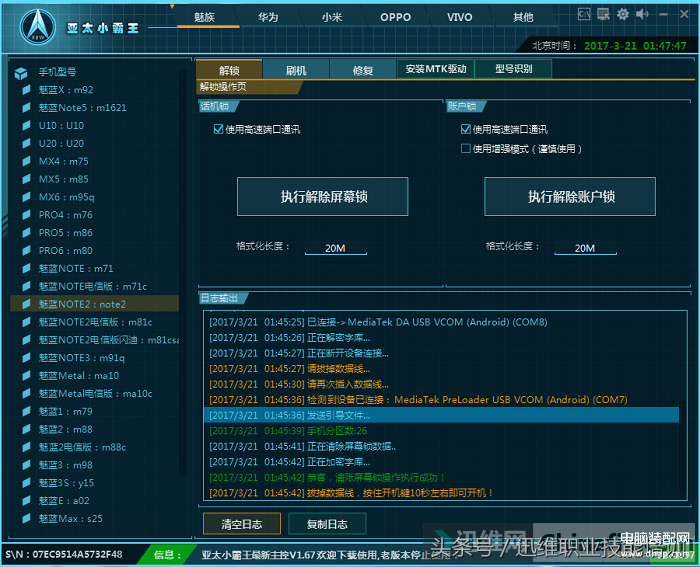Viewport: 700px width, 567px height.
Task: Open the command prompt icon in title bar
Action: 584,14
